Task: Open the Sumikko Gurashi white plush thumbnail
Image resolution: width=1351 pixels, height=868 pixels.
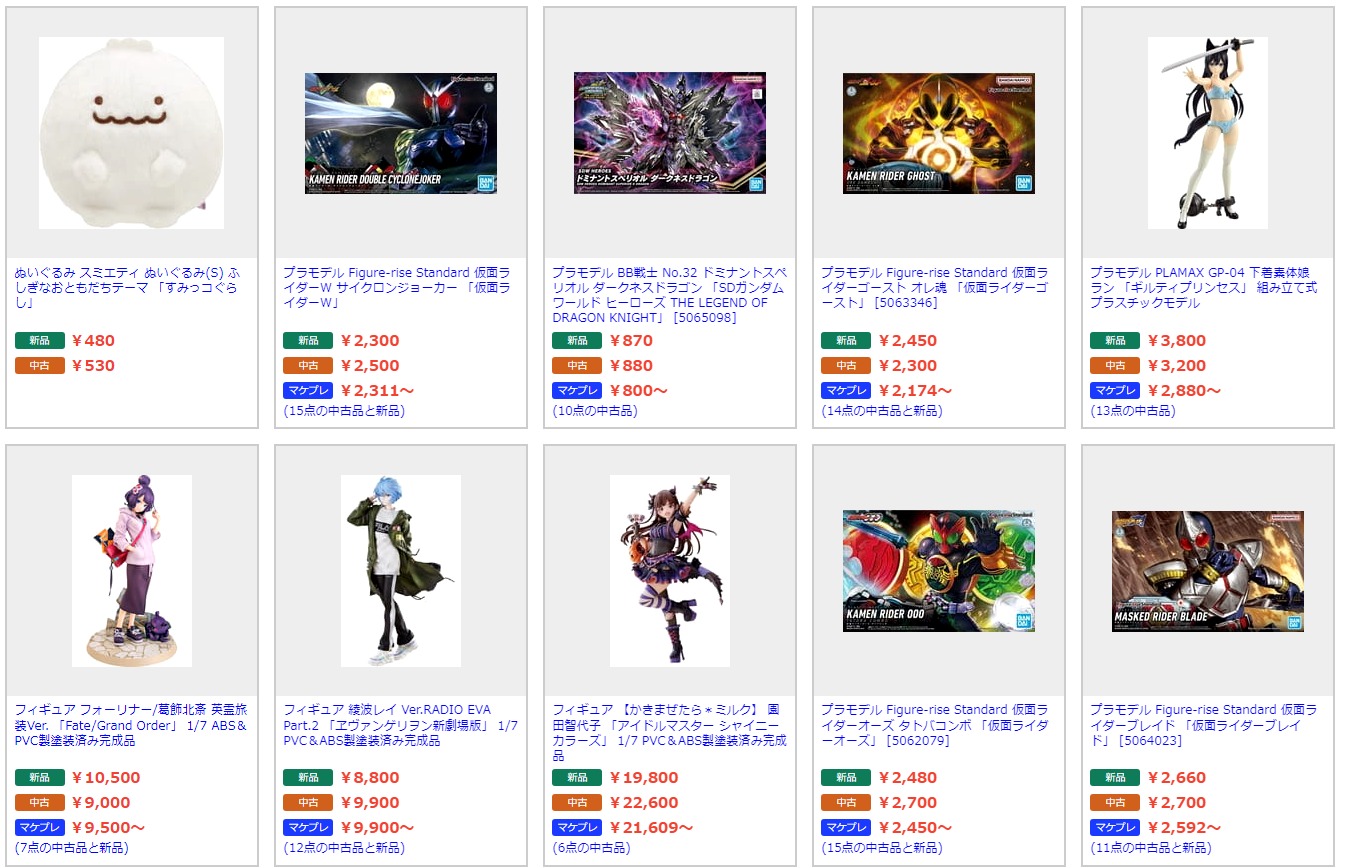Action: tap(131, 133)
